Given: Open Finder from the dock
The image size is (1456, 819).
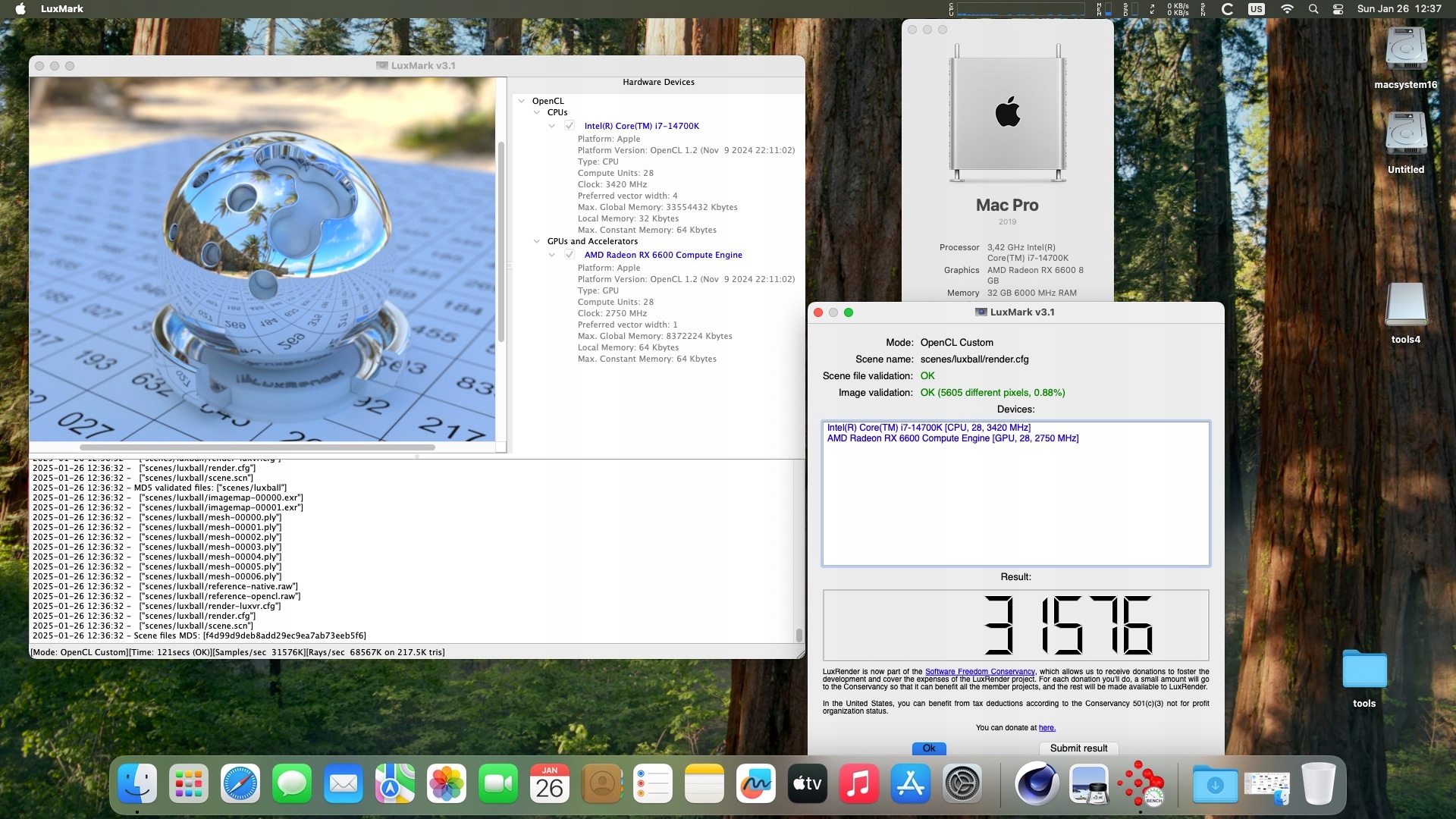Looking at the screenshot, I should coord(137,784).
